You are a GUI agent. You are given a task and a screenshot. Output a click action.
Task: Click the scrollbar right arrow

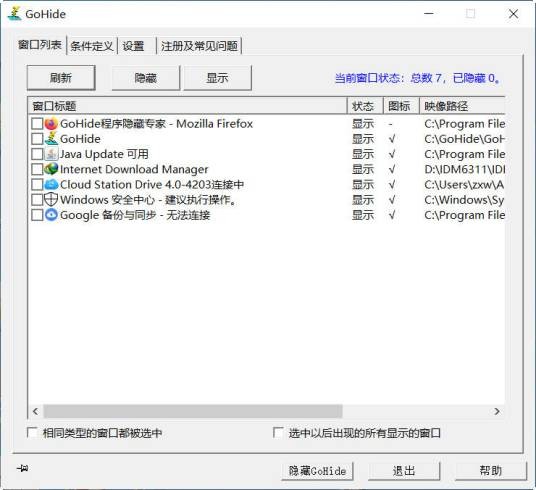tap(497, 411)
